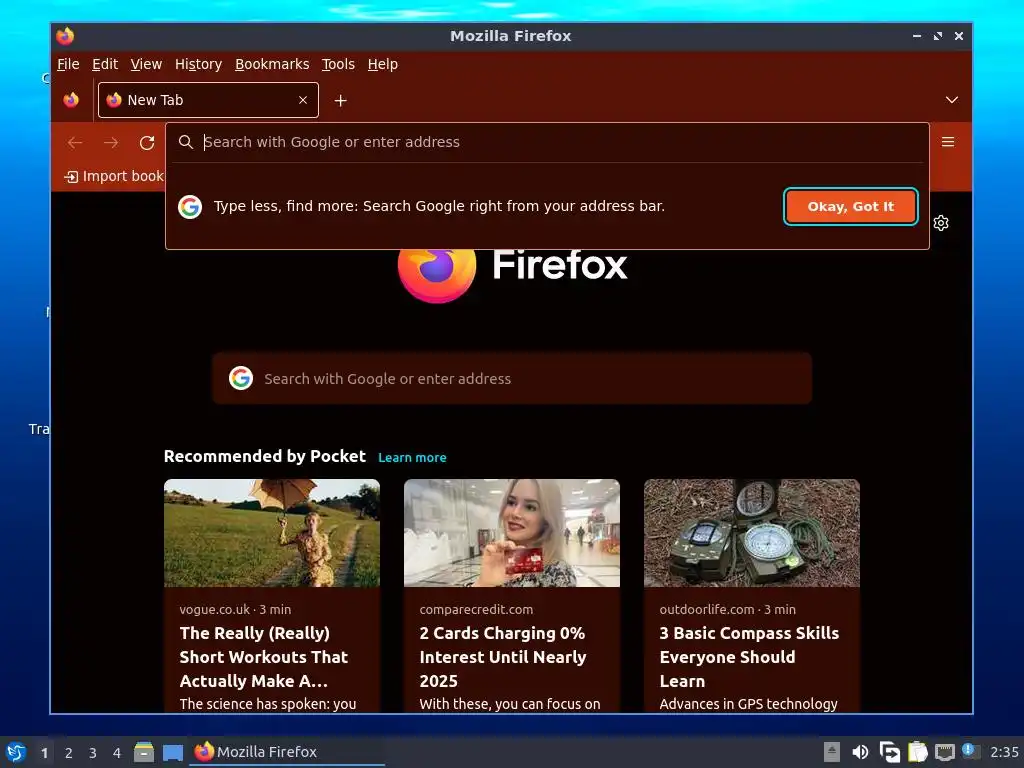Click headline The Really (Really) Short Workouts
The width and height of the screenshot is (1024, 768).
(x=264, y=657)
